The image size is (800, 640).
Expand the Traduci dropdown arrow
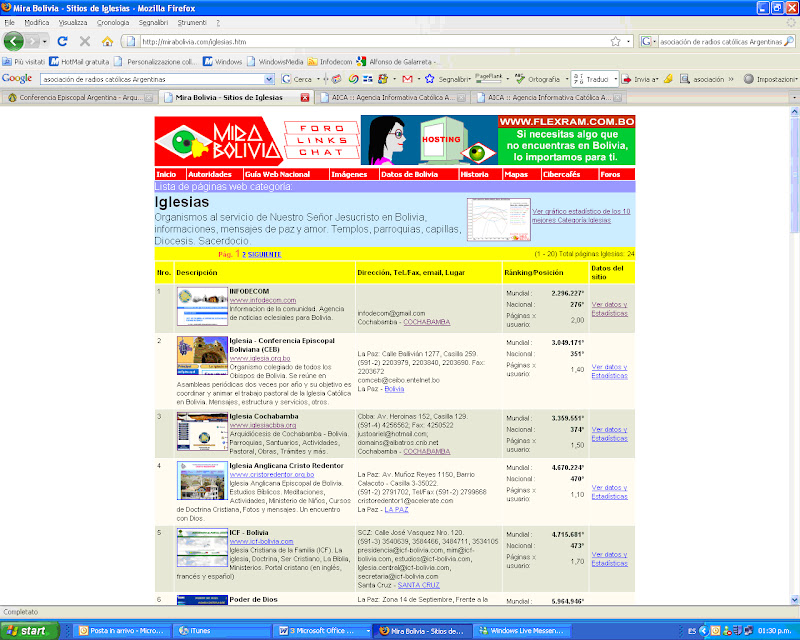point(615,79)
